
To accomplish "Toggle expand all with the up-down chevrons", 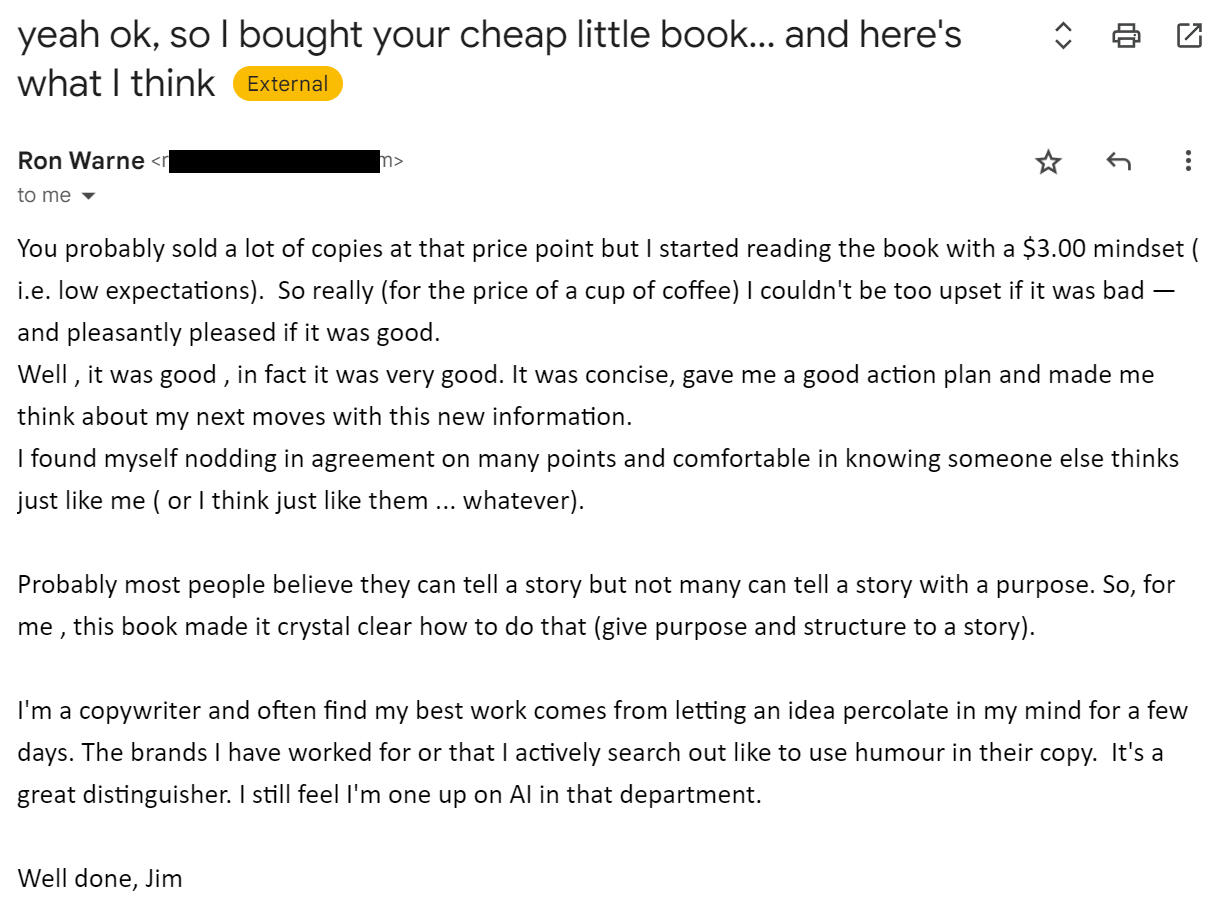I will click(x=1063, y=37).
